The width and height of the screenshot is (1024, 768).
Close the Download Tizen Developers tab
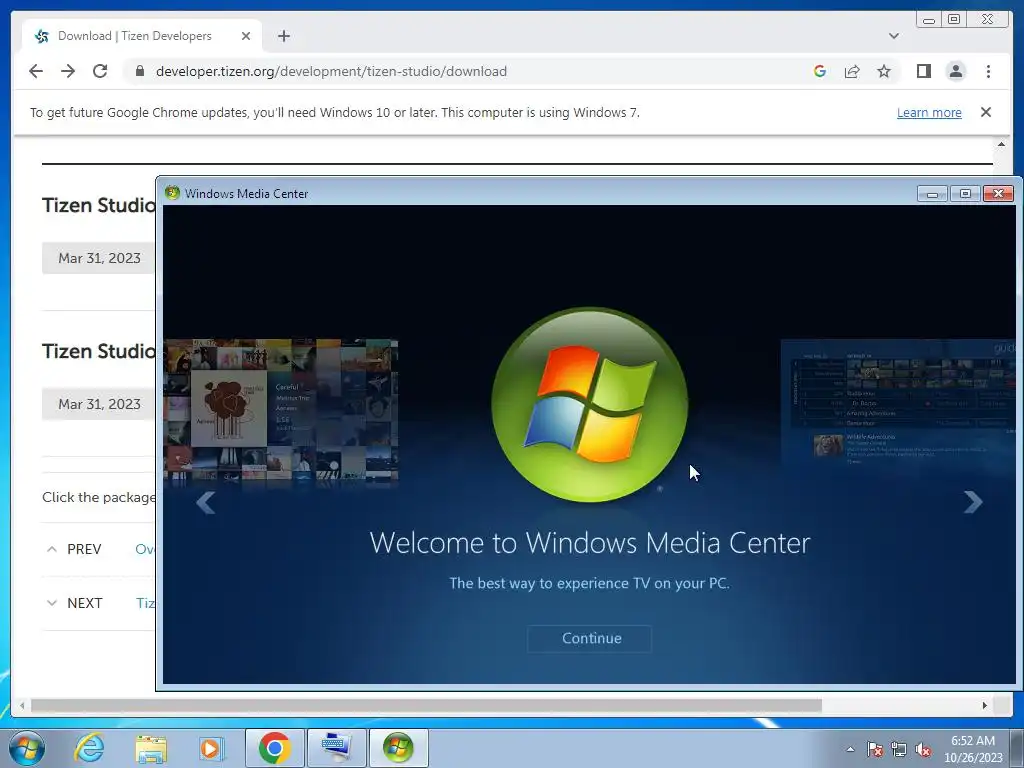pyautogui.click(x=246, y=36)
